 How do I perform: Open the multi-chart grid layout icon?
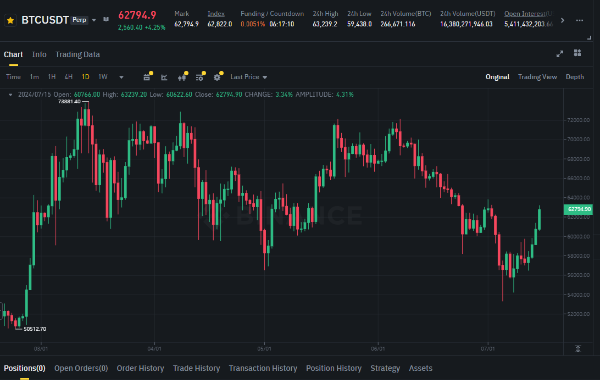[x=577, y=53]
